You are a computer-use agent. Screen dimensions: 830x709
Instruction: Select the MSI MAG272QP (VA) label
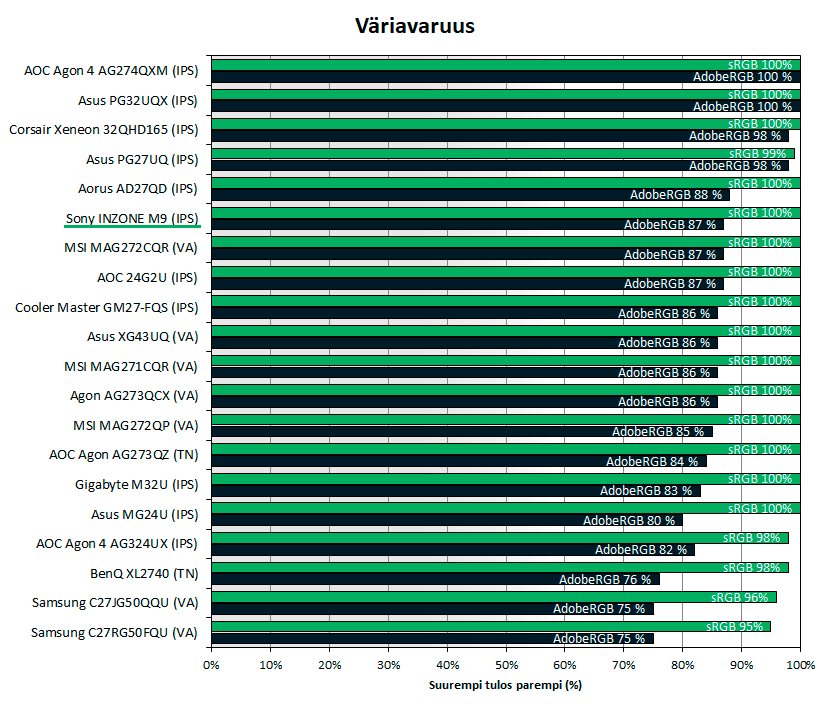click(x=136, y=426)
